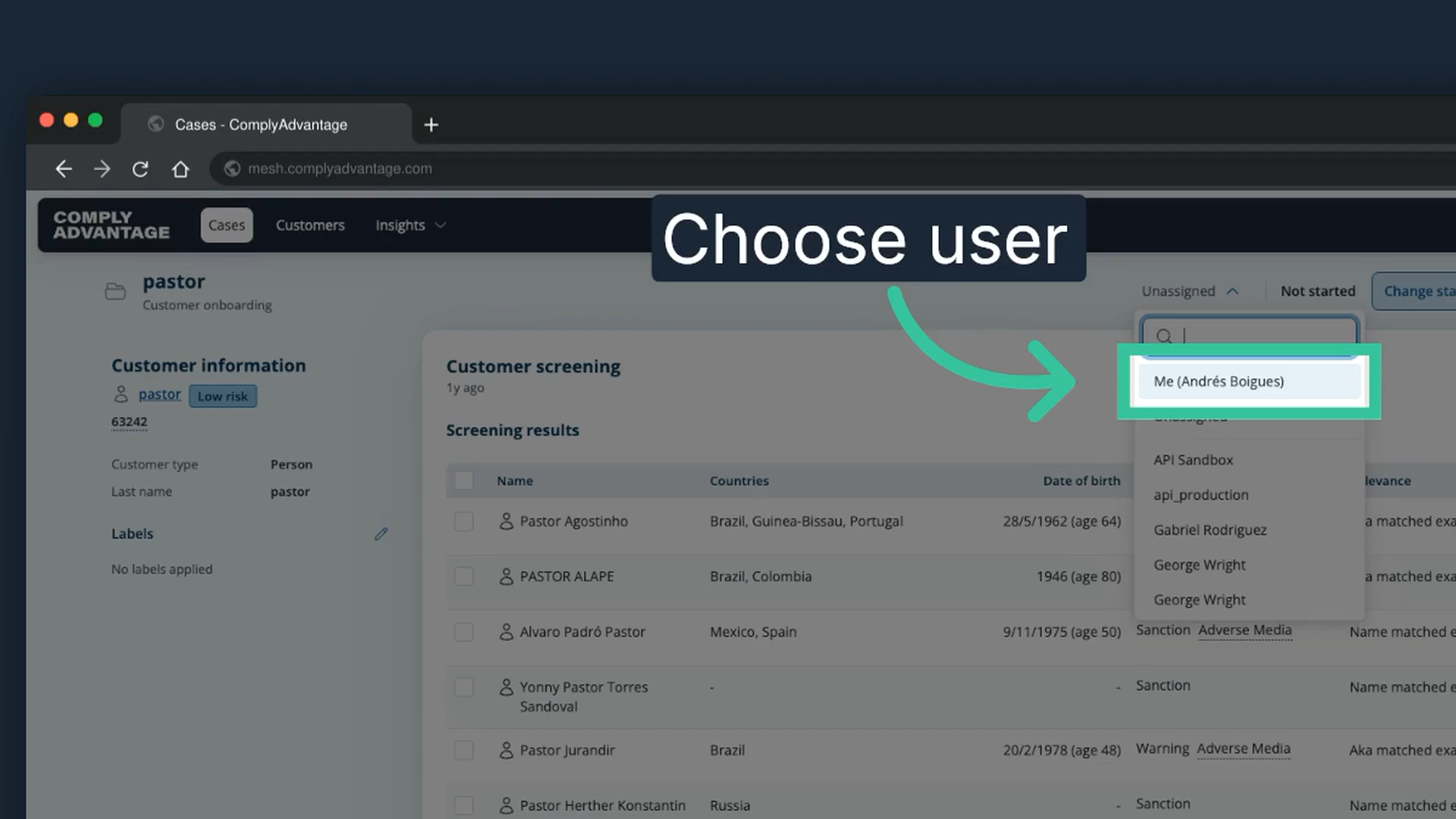Click the globe icon in the address bar
1456x819 pixels.
pos(232,169)
